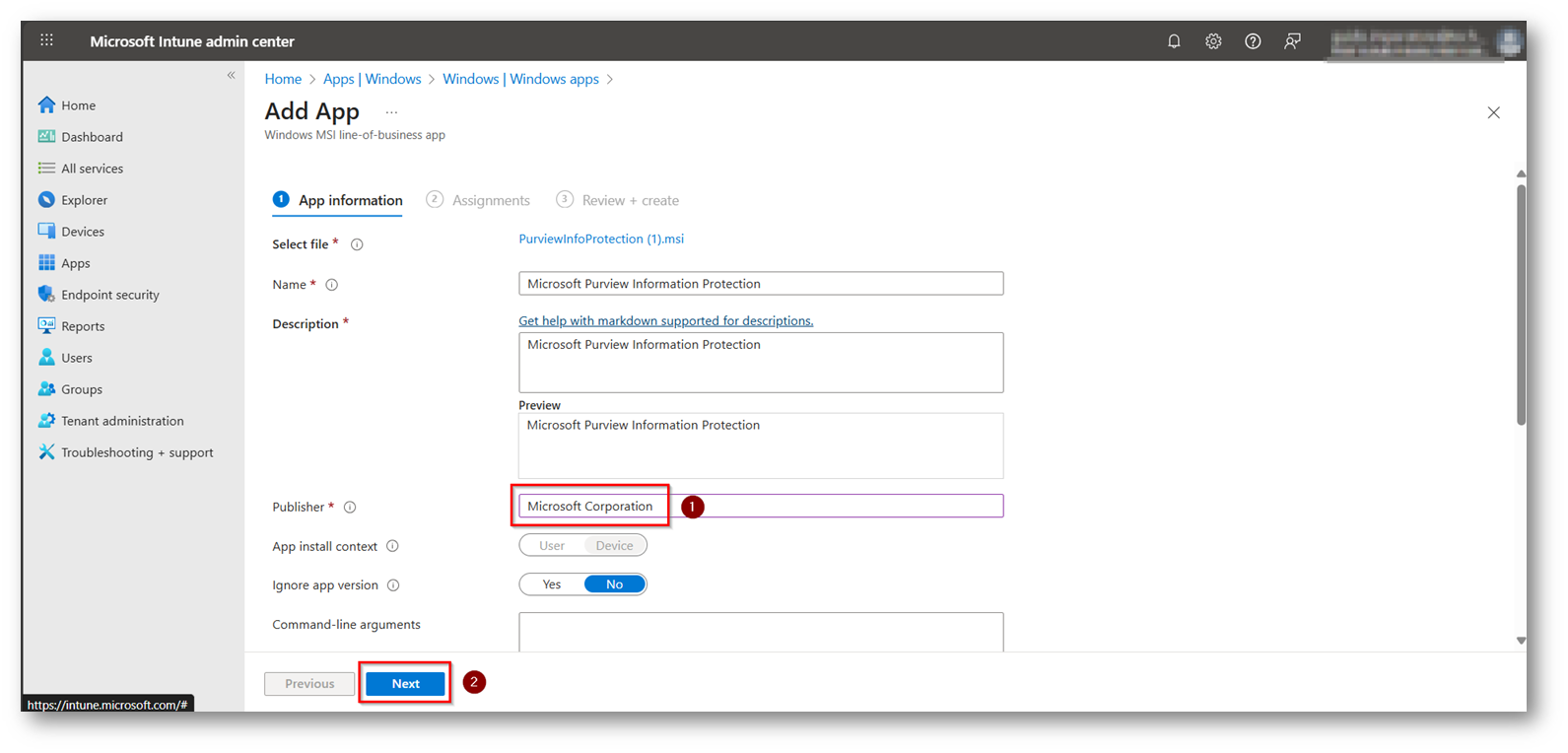Click info icon next to Ignore app version
The width and height of the screenshot is (1568, 753).
tap(393, 585)
